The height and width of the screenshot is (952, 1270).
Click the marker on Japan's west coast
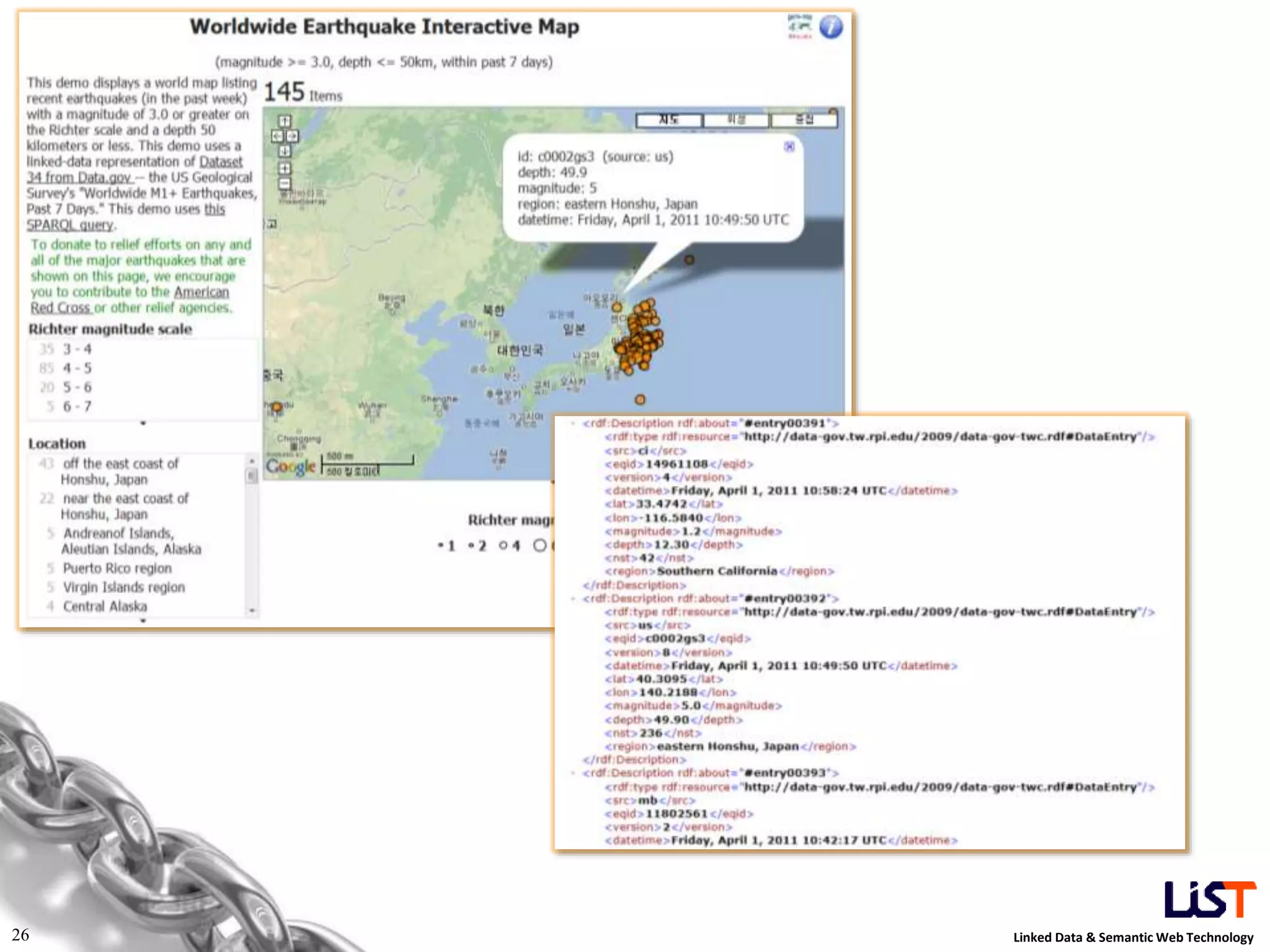[x=616, y=307]
